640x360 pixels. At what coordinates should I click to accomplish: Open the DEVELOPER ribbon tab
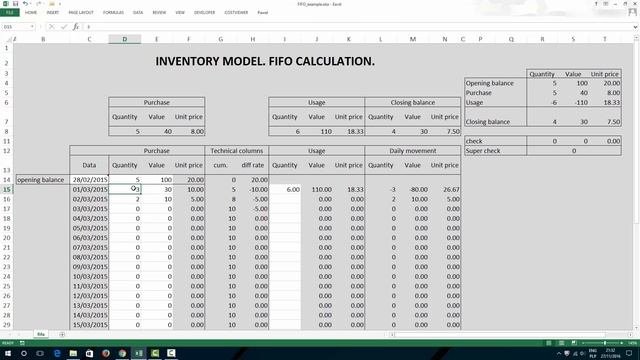[204, 13]
